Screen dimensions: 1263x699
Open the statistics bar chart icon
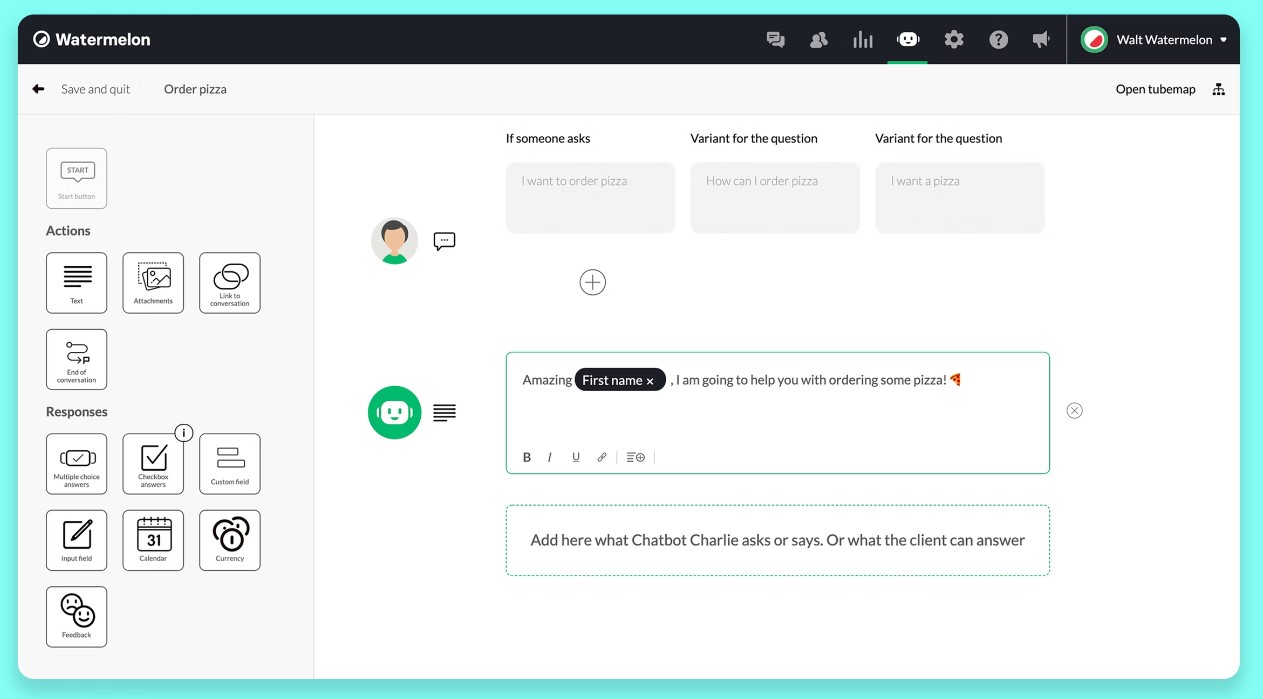tap(863, 40)
